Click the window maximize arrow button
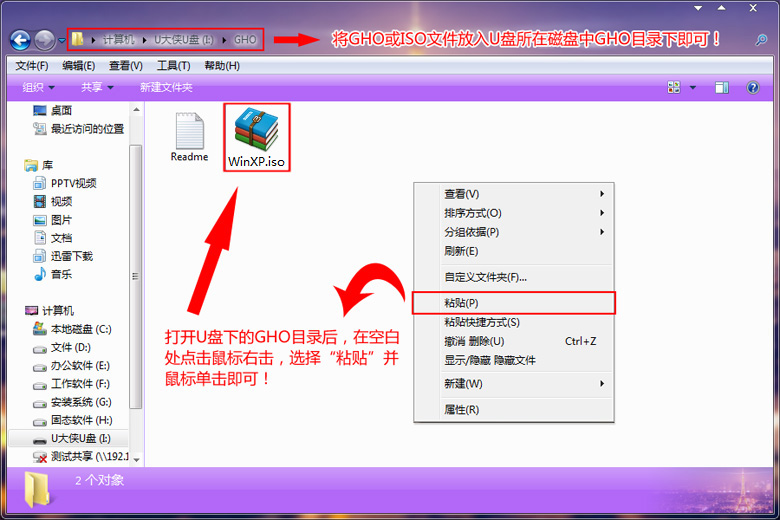 click(x=721, y=8)
